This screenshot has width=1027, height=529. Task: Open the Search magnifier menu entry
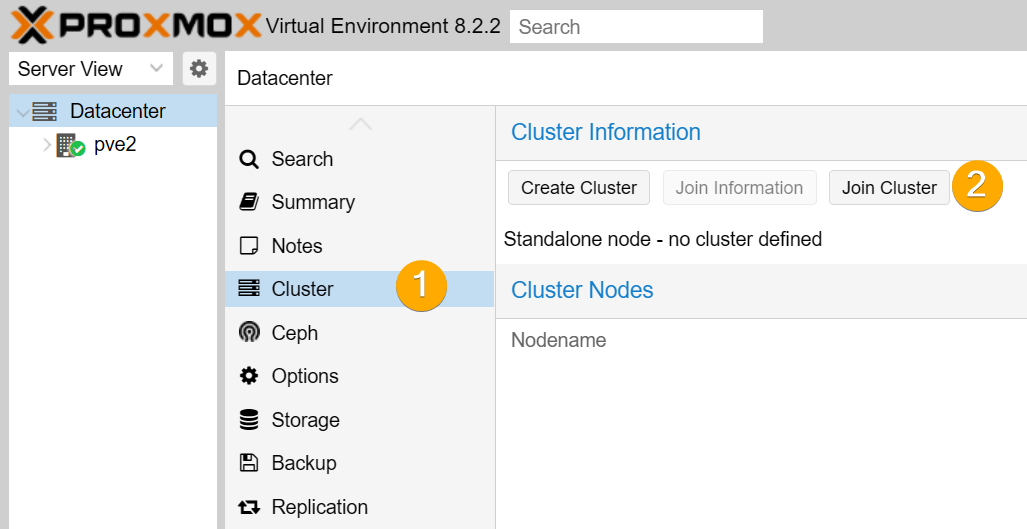click(249, 159)
